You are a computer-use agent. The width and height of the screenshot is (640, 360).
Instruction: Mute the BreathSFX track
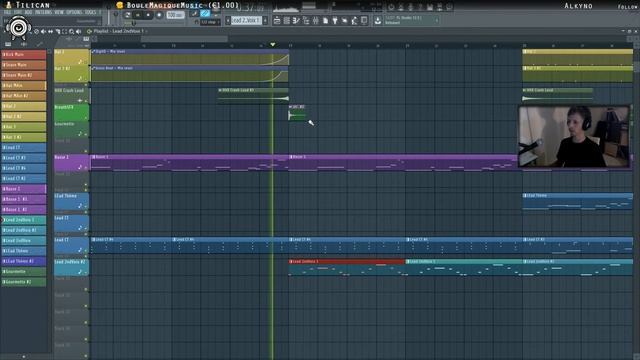86,118
